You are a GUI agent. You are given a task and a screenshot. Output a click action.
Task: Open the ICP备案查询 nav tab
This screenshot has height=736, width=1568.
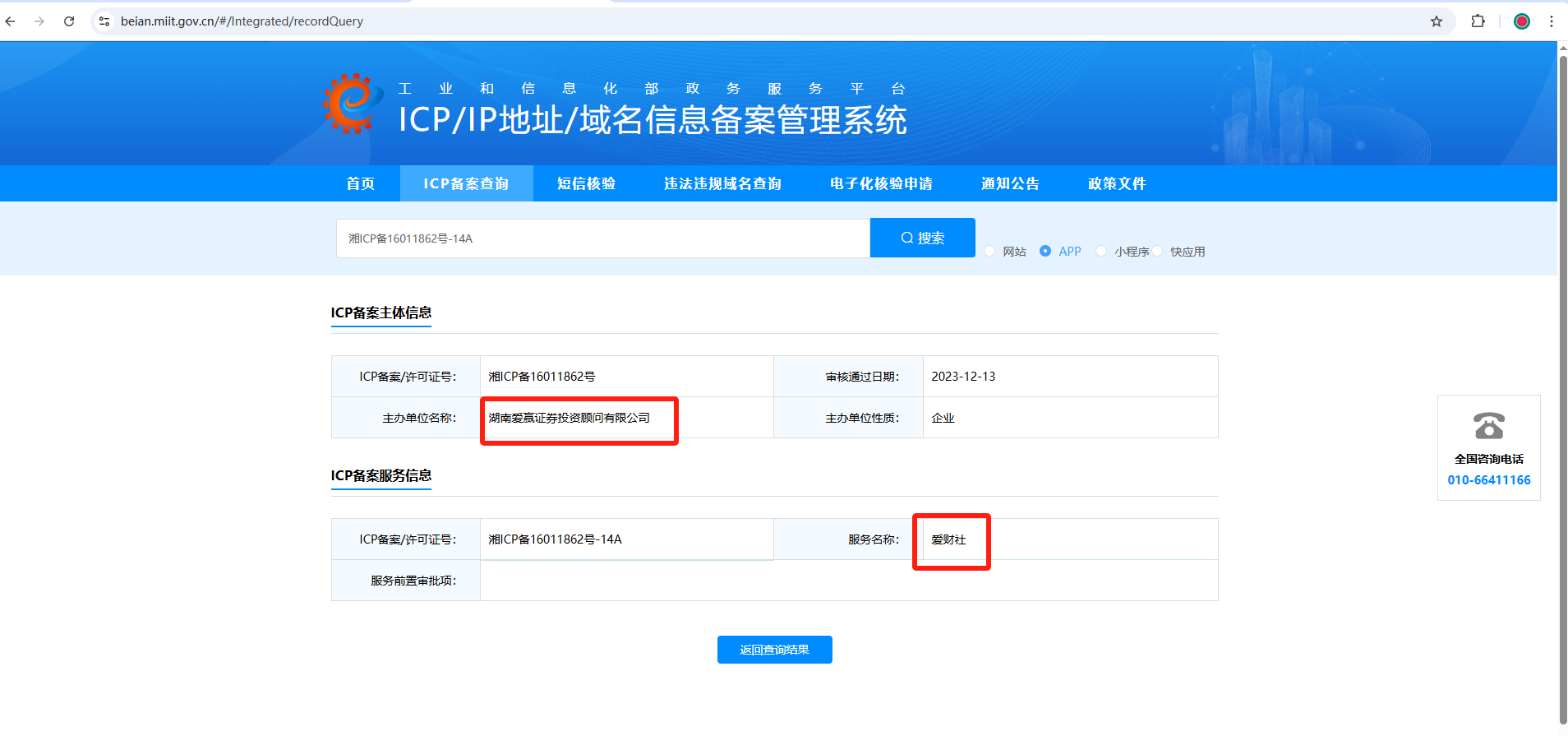tap(466, 183)
